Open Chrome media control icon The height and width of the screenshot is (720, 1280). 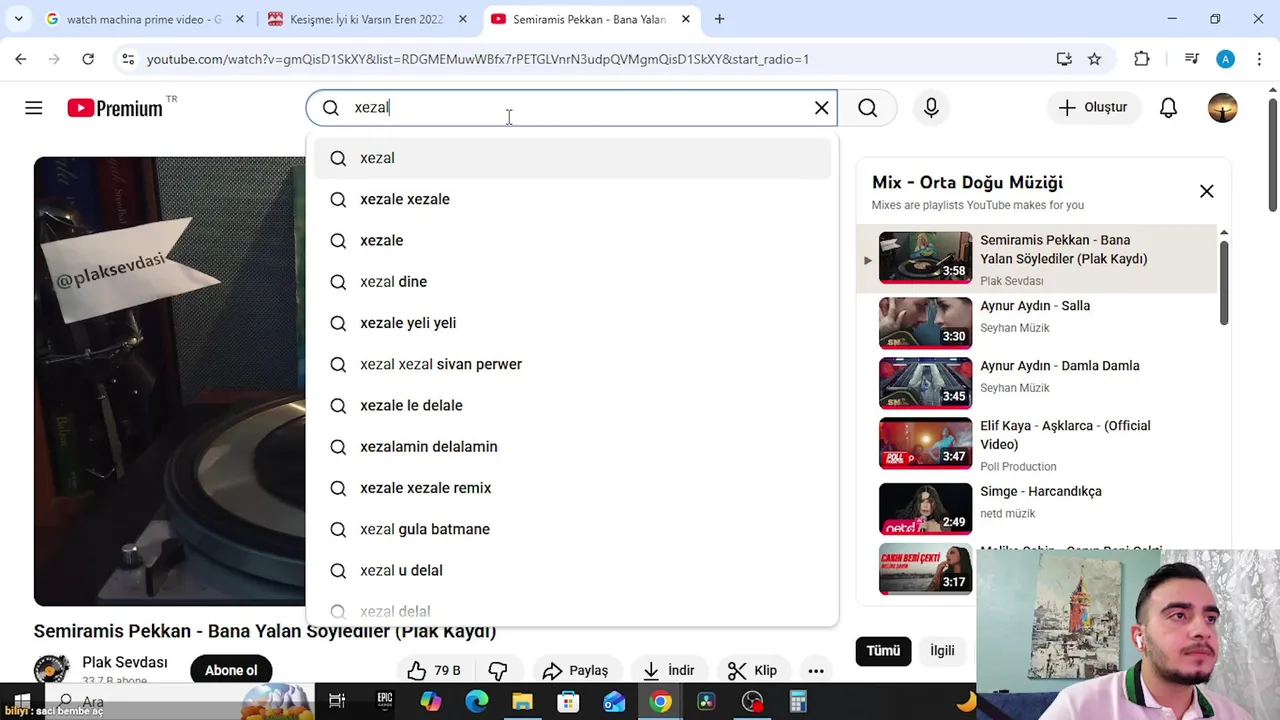tap(1191, 59)
